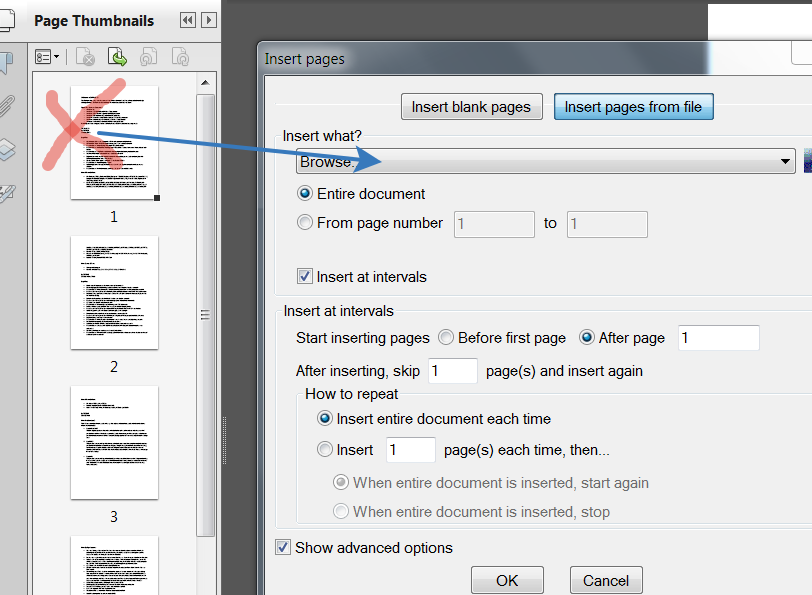Click the rotate counterclockwise icon in thumbnails toolbar
The image size is (812, 595).
pyautogui.click(x=149, y=57)
